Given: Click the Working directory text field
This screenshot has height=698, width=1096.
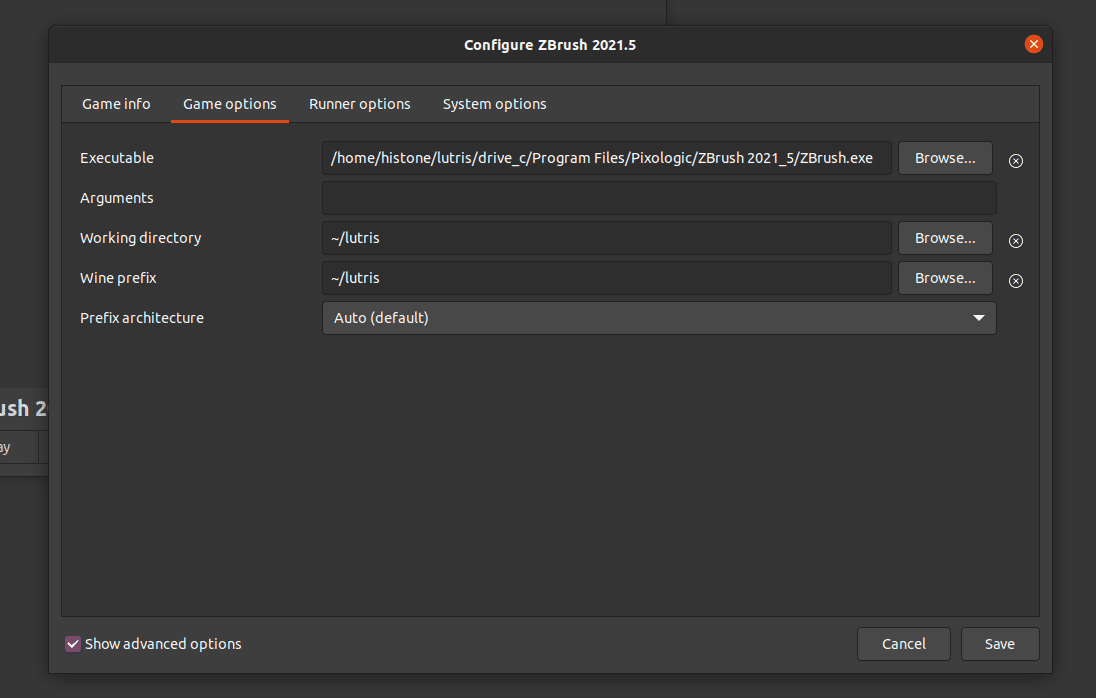Looking at the screenshot, I should [x=606, y=238].
